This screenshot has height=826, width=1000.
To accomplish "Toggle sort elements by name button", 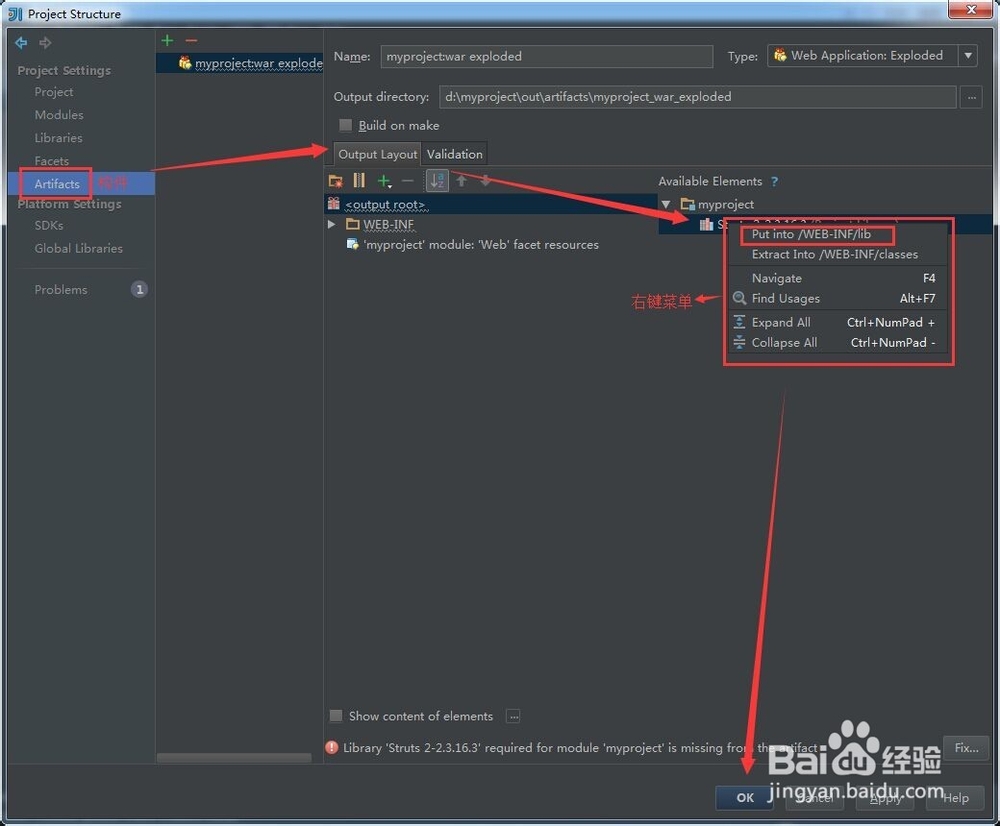I will point(437,181).
